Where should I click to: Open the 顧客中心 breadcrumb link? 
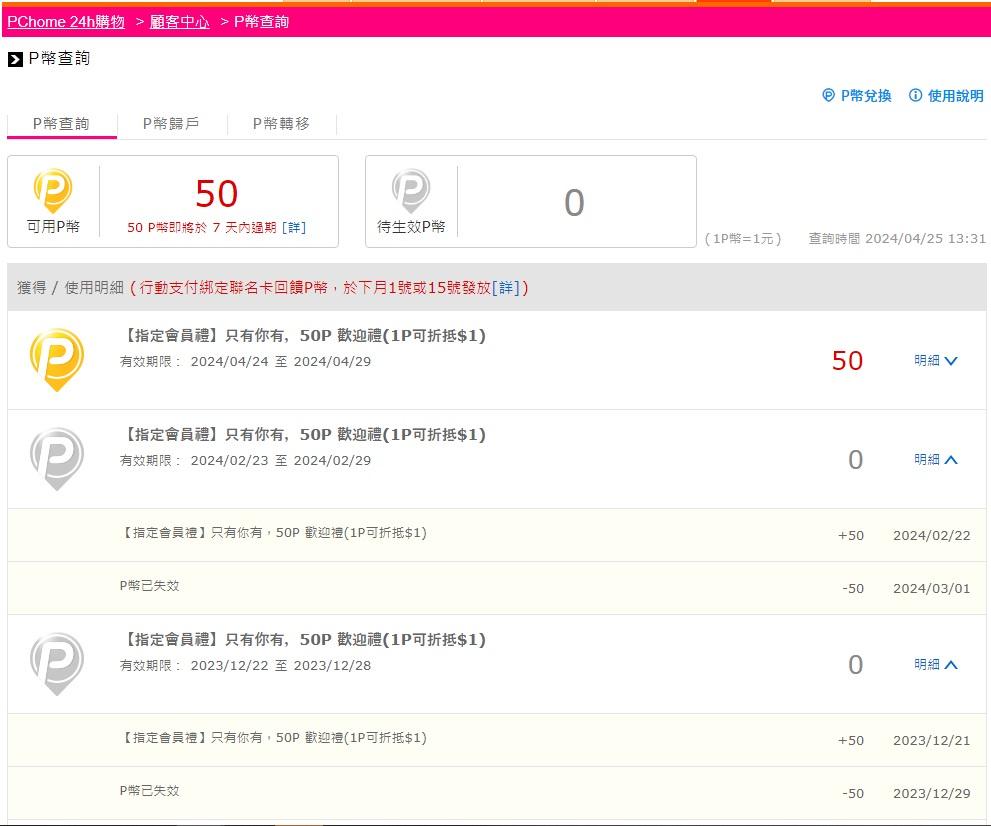coord(180,22)
